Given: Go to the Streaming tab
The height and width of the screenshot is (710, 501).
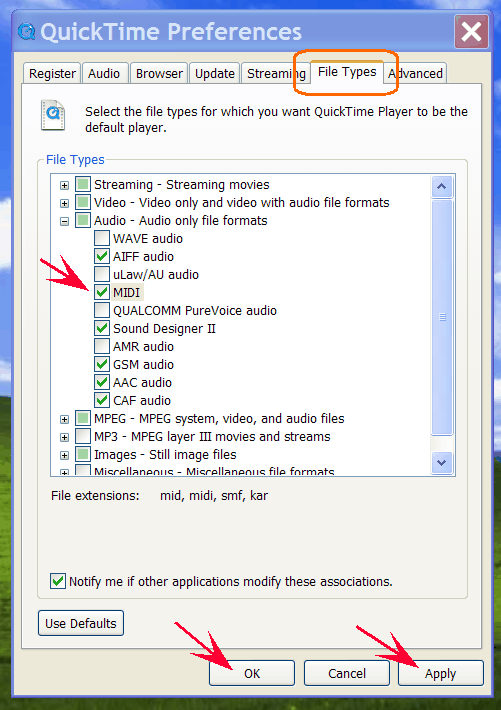Looking at the screenshot, I should tap(275, 73).
